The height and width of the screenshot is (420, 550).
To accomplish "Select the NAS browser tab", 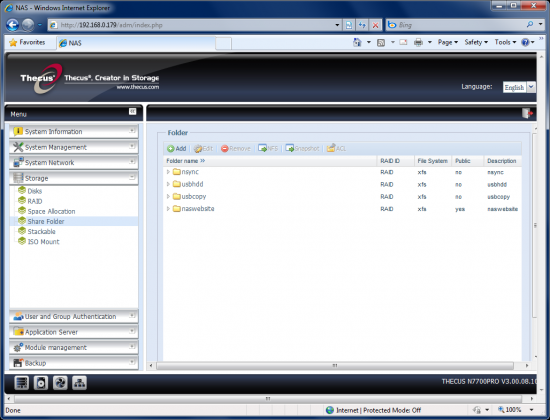I will [x=135, y=43].
